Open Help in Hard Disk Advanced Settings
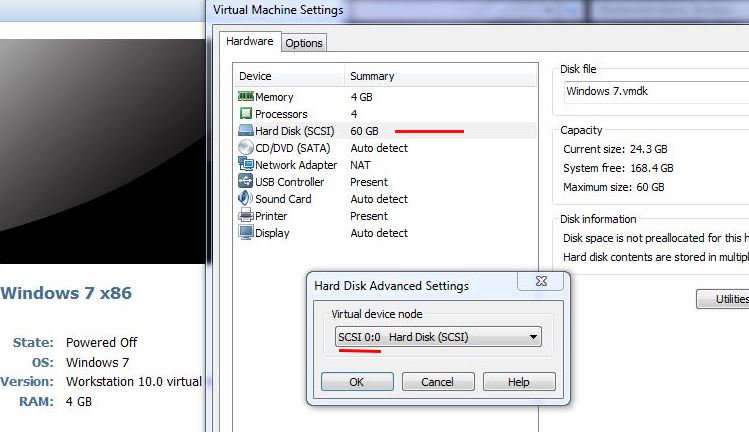Viewport: 749px width, 432px height. point(519,382)
